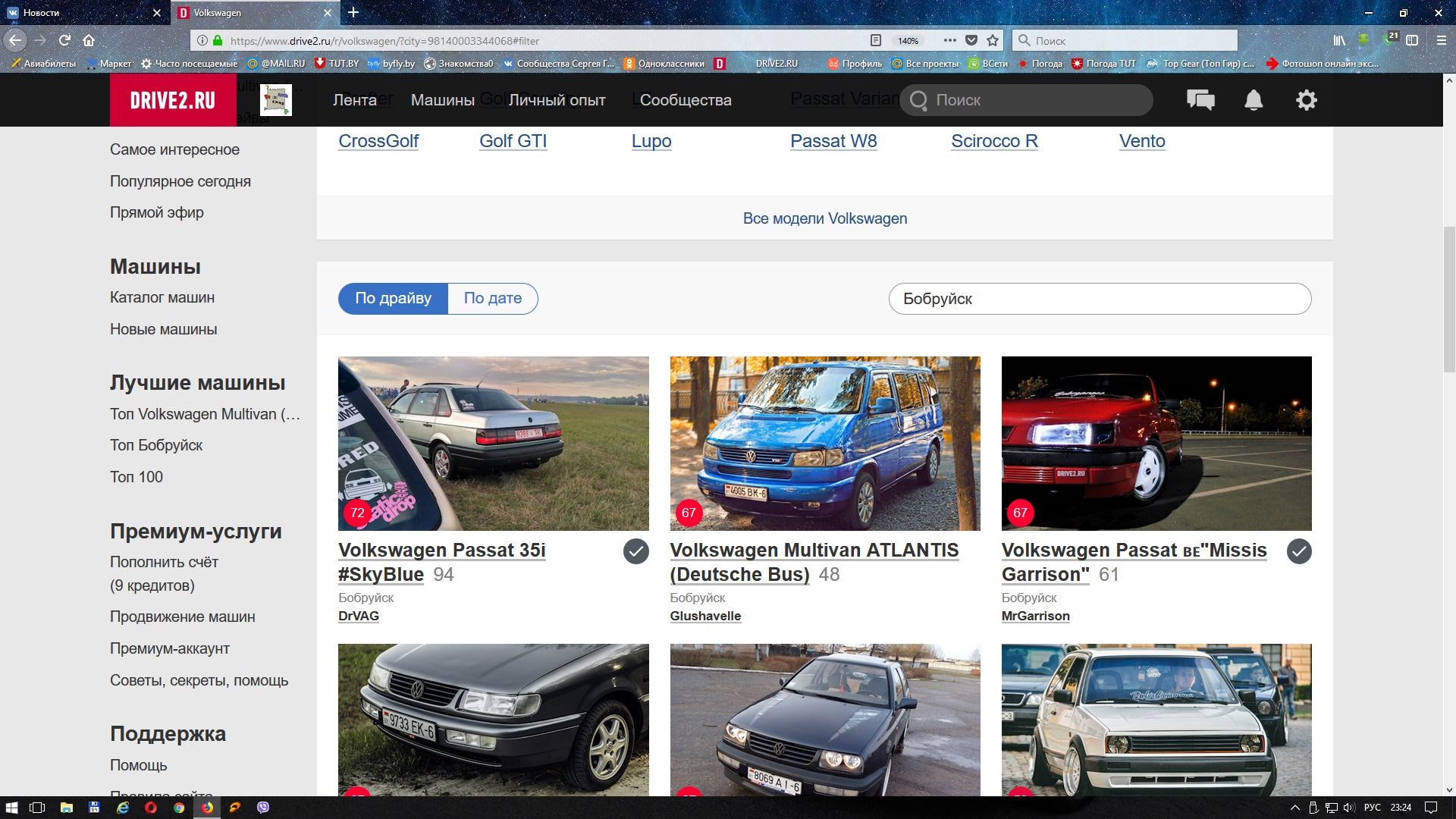Toggle Firefox sidebar icon
1456x819 pixels.
click(x=1412, y=40)
